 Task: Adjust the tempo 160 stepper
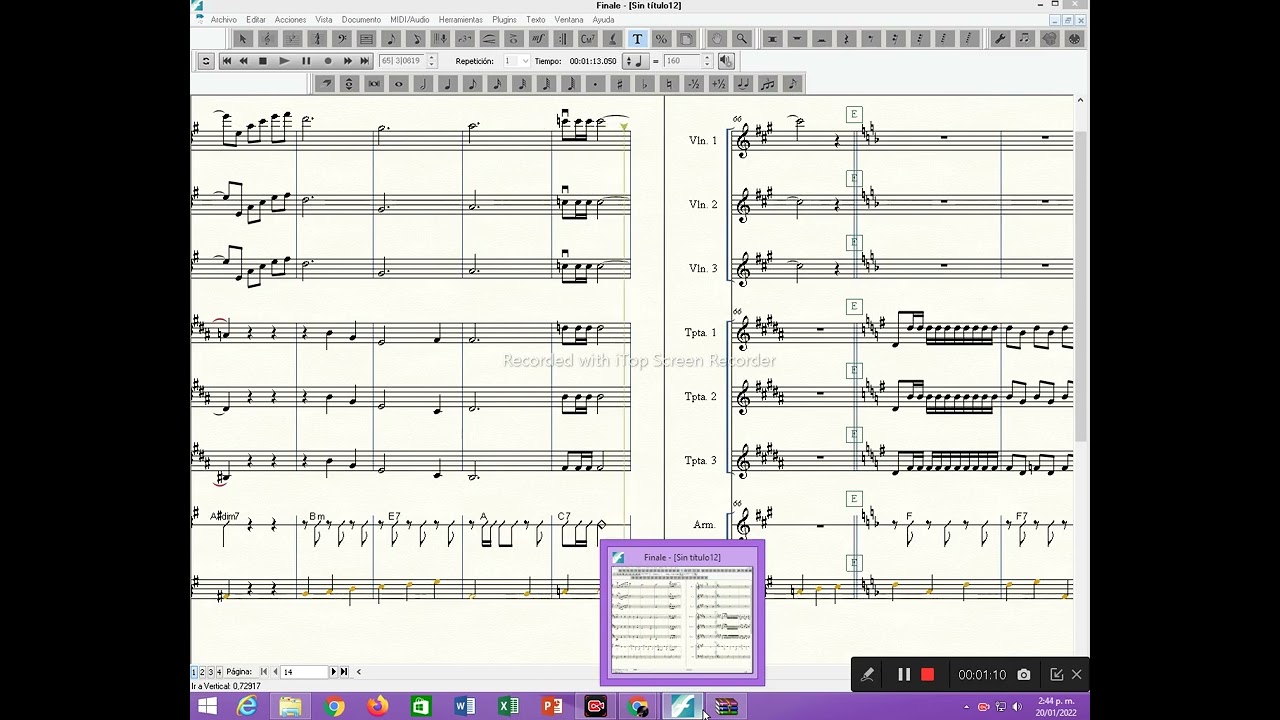[707, 61]
